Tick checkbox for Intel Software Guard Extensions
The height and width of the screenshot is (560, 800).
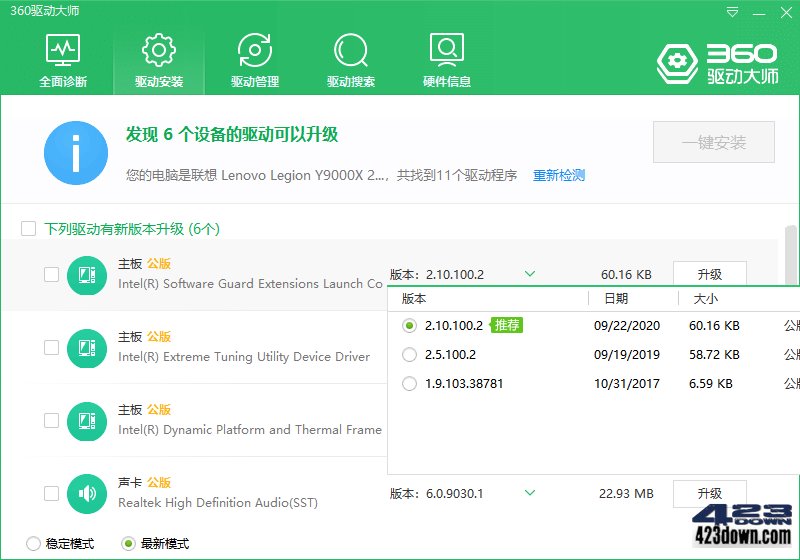click(52, 274)
